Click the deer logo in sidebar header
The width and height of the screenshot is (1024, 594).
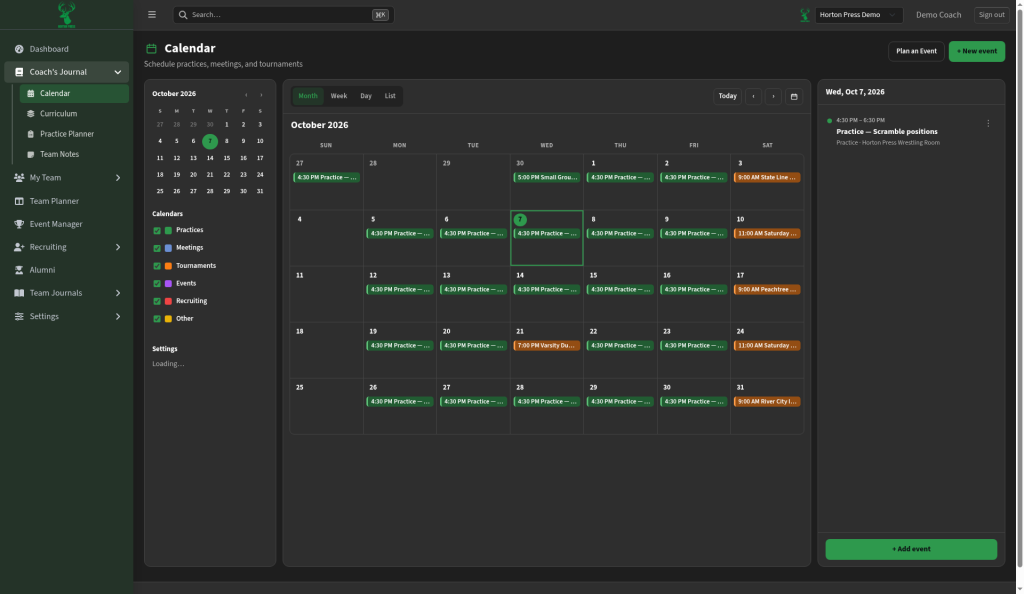(x=66, y=14)
